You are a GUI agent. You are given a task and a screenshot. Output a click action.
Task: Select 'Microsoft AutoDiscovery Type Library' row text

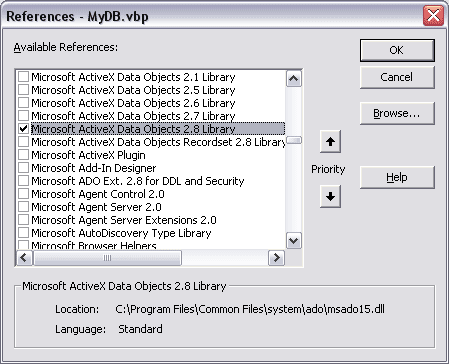click(121, 233)
